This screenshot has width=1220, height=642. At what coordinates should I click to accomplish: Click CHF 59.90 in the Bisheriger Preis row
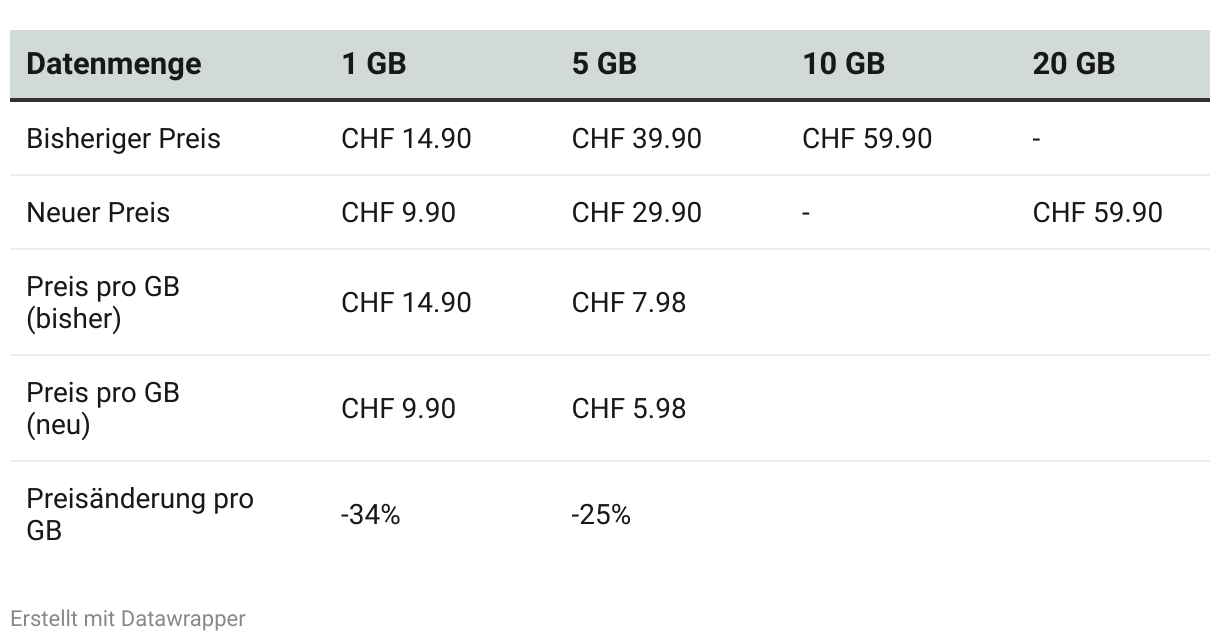point(866,138)
